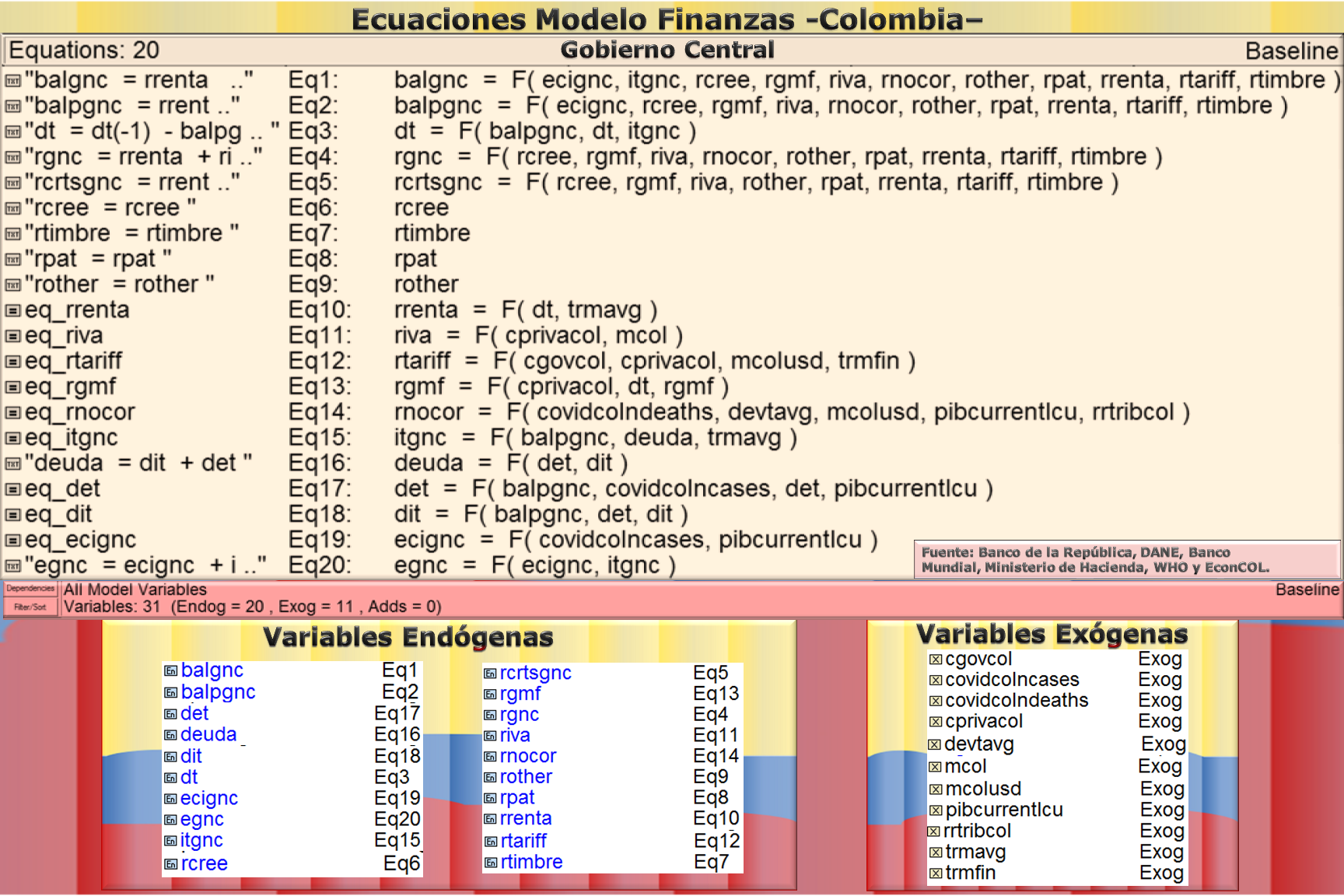
Task: Click the TXT icon beside the "balgnc = rrenta" equation
Action: [12, 81]
